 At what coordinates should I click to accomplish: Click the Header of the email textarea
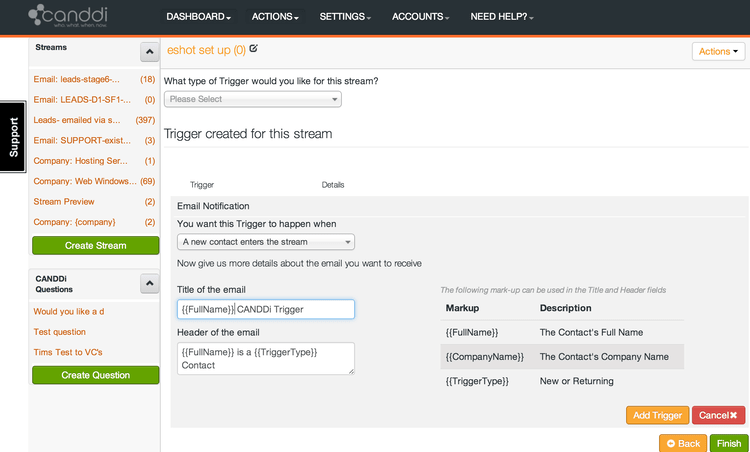click(x=266, y=358)
